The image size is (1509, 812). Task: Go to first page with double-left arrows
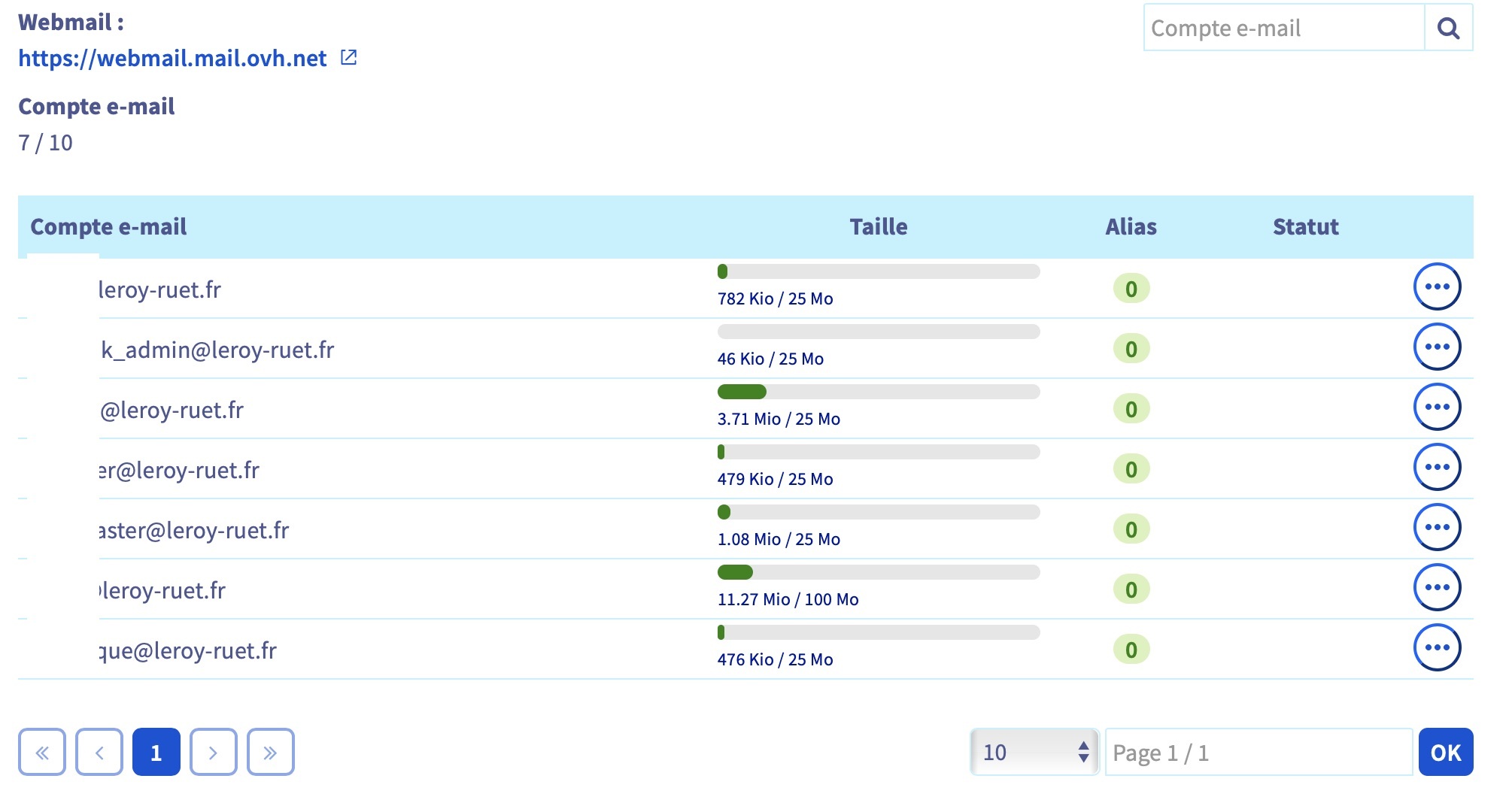[42, 753]
